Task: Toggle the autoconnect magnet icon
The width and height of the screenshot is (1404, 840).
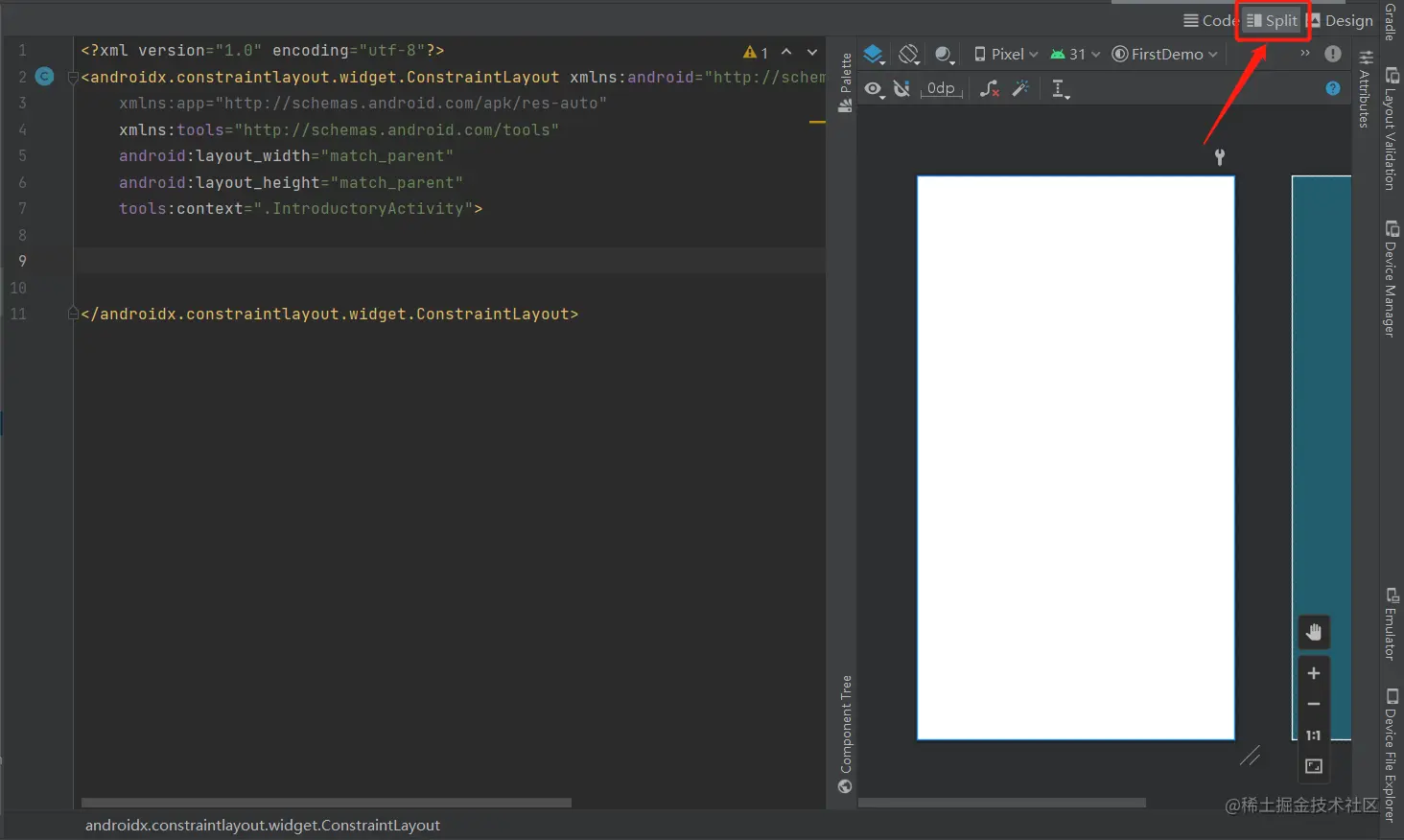Action: coord(901,89)
